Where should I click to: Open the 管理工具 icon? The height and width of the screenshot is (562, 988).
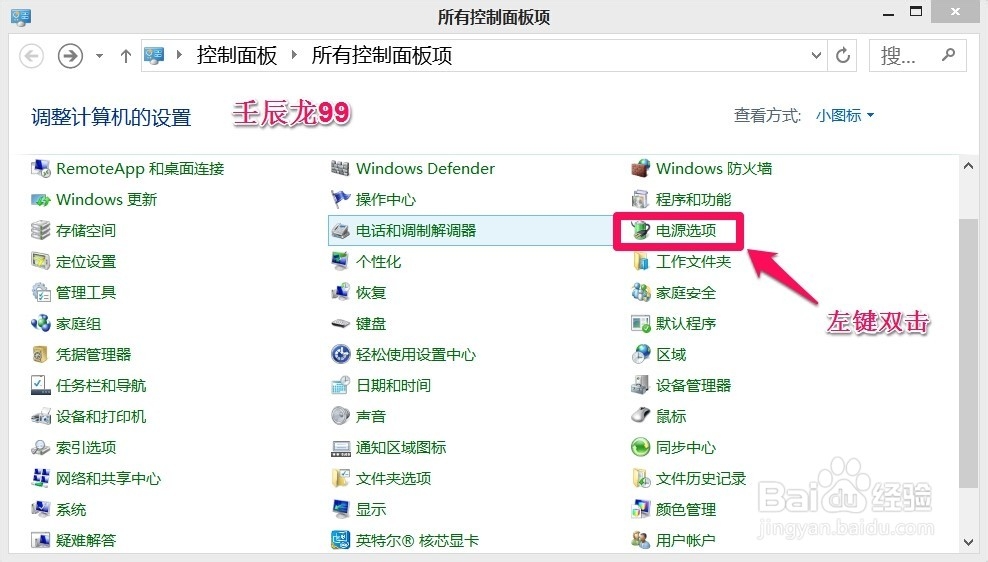41,292
